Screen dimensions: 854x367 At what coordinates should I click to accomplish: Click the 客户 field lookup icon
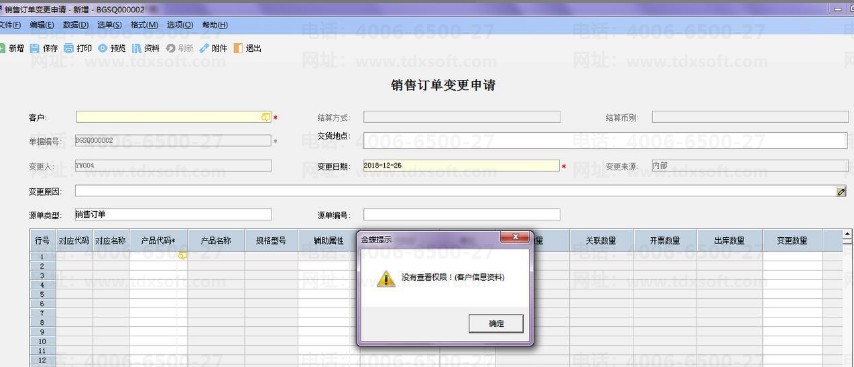click(266, 117)
